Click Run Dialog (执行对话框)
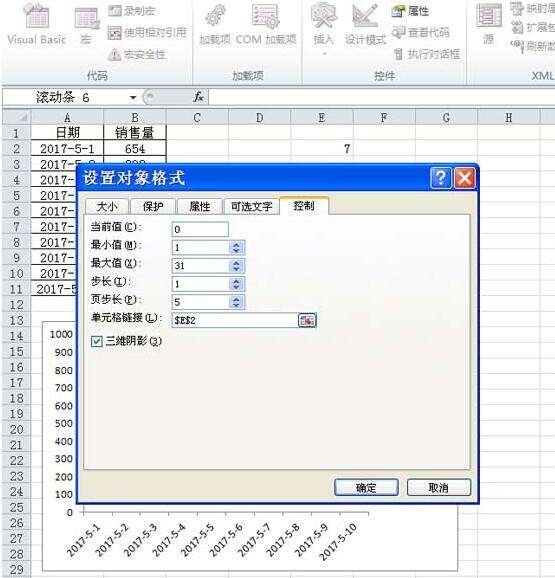The width and height of the screenshot is (555, 578). point(426,55)
